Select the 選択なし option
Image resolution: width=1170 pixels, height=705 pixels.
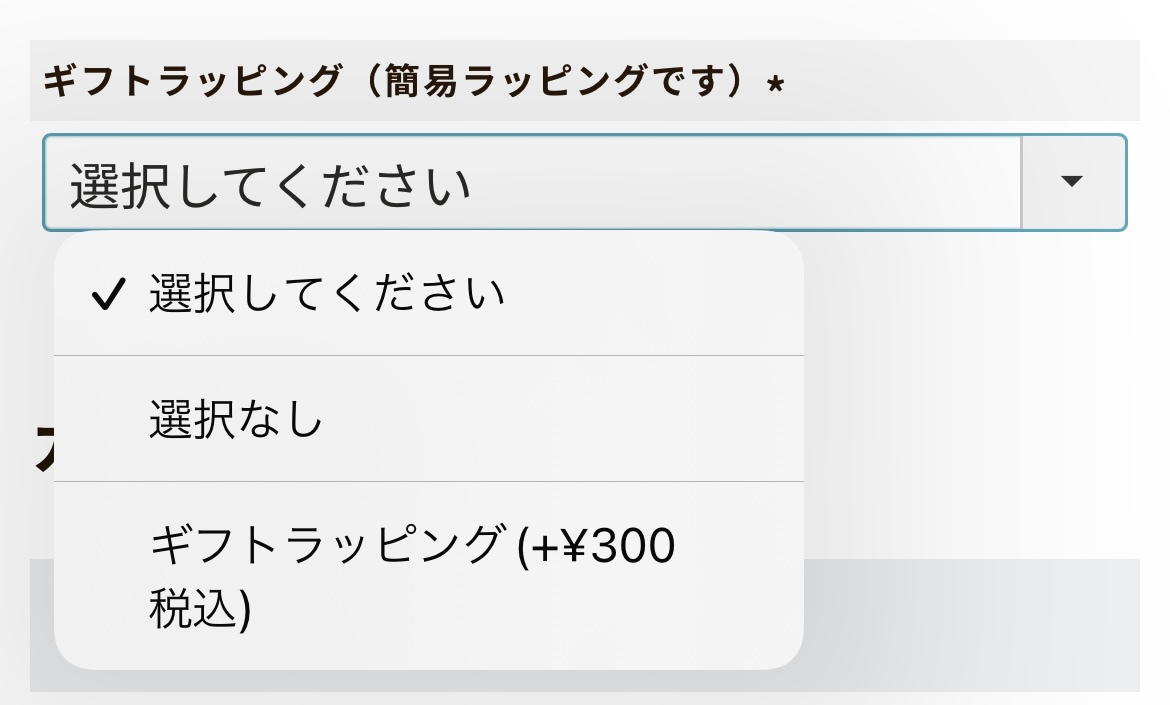[236, 420]
